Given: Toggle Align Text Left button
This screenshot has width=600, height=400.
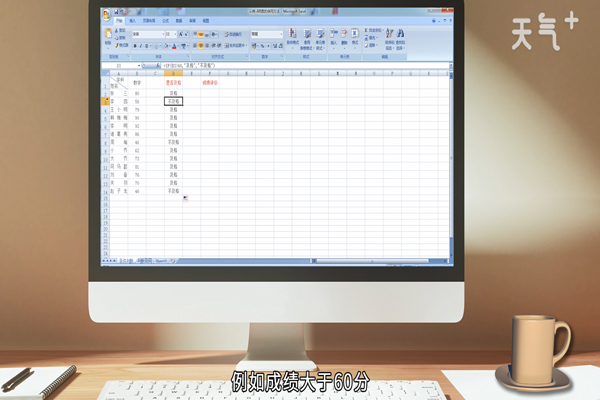Looking at the screenshot, I should click(x=195, y=46).
